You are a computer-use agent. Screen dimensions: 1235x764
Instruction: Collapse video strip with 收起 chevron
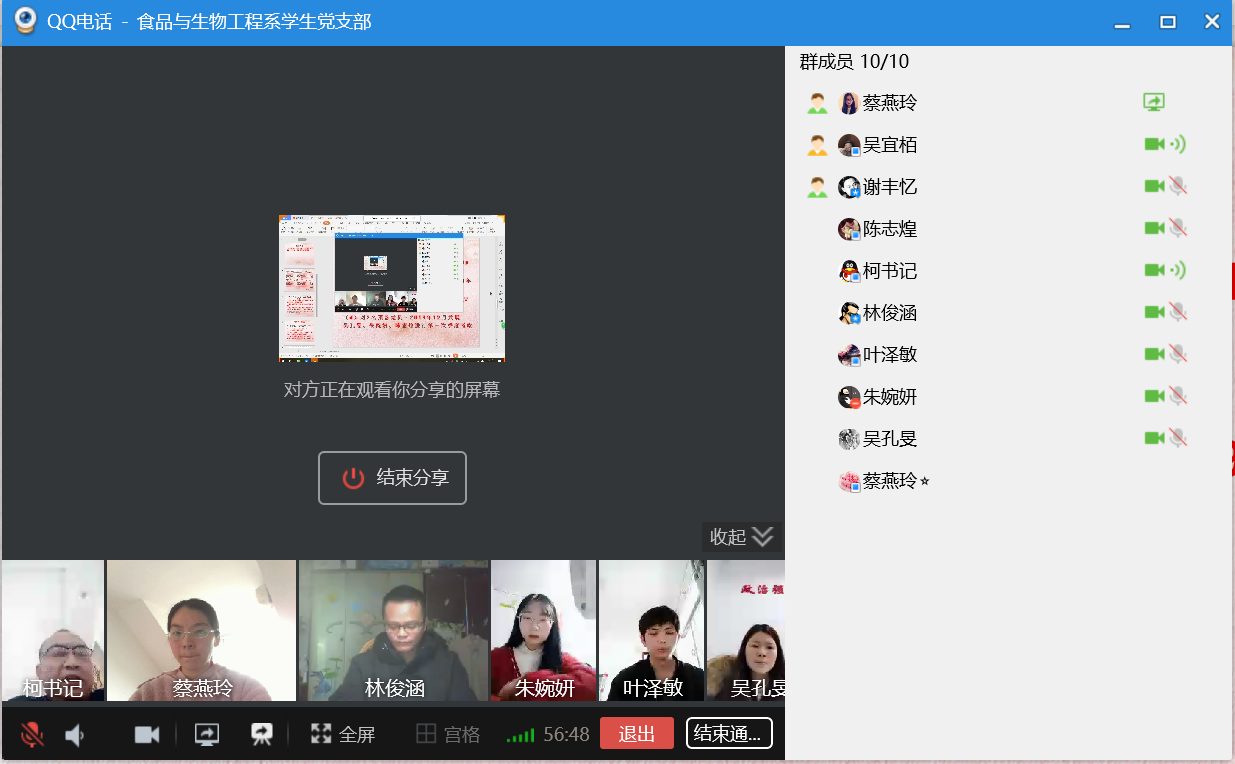coord(741,537)
